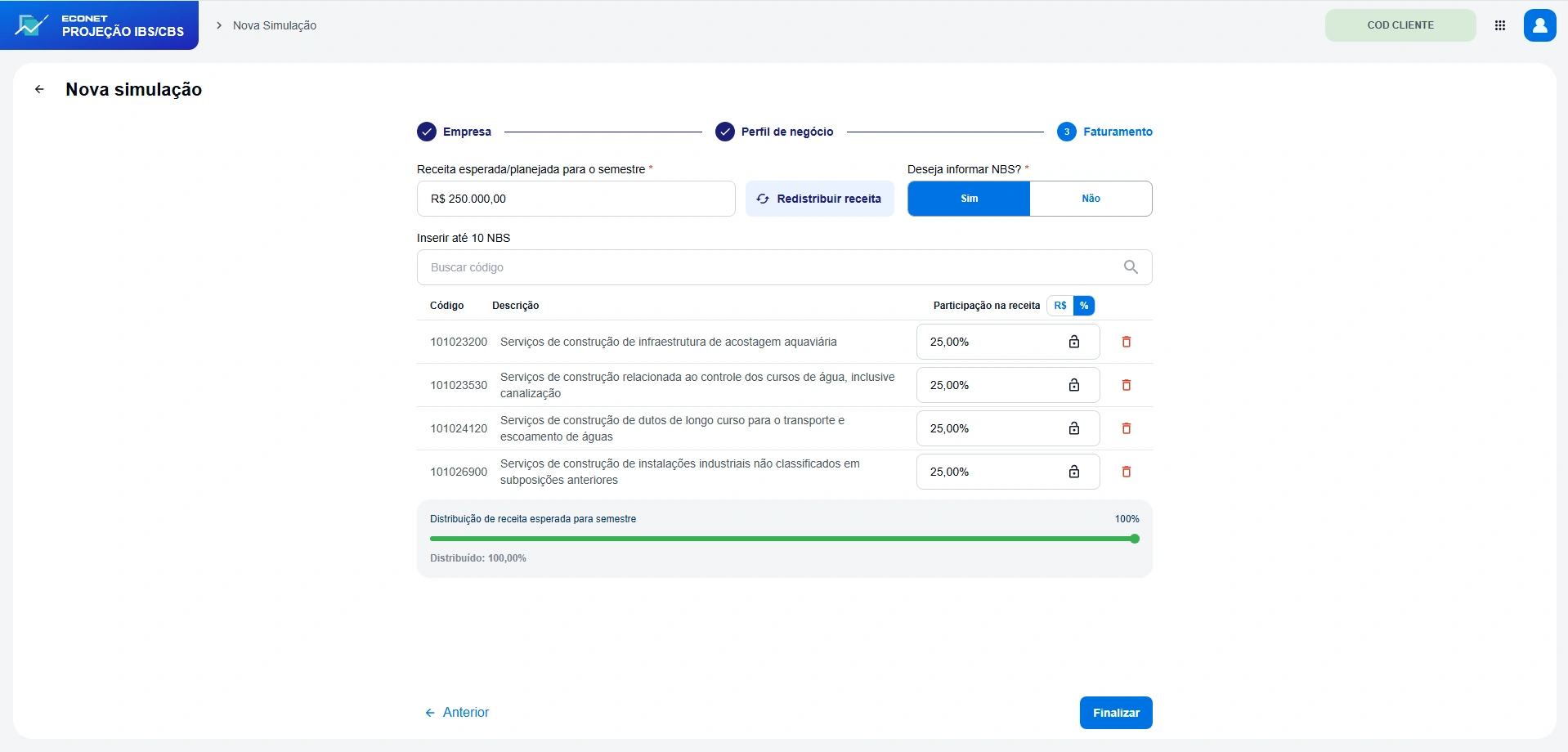Toggle lock on 101023200 percentage

(x=1074, y=342)
